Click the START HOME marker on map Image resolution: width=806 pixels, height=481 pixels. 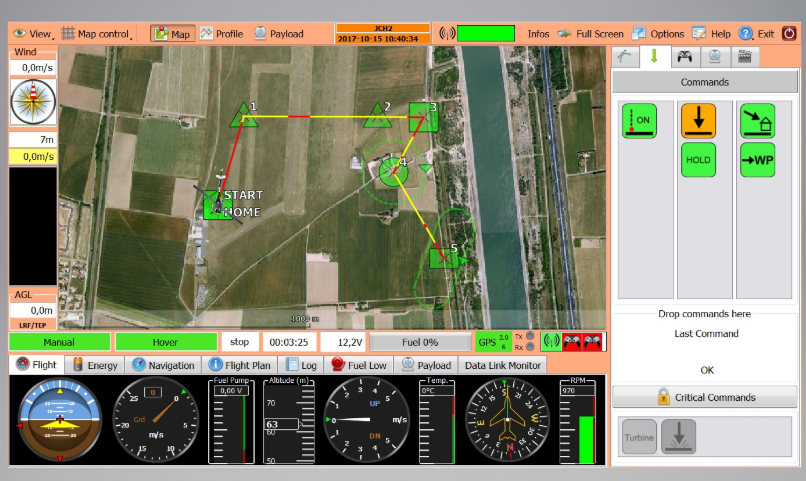218,205
